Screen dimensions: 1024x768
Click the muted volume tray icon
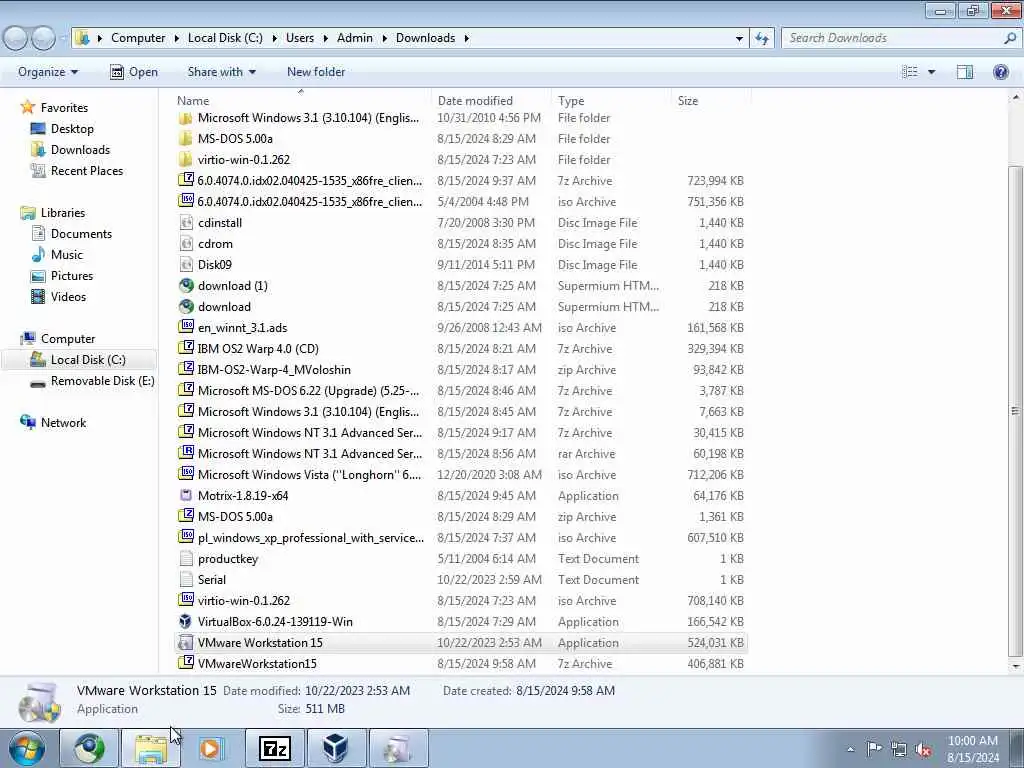923,749
